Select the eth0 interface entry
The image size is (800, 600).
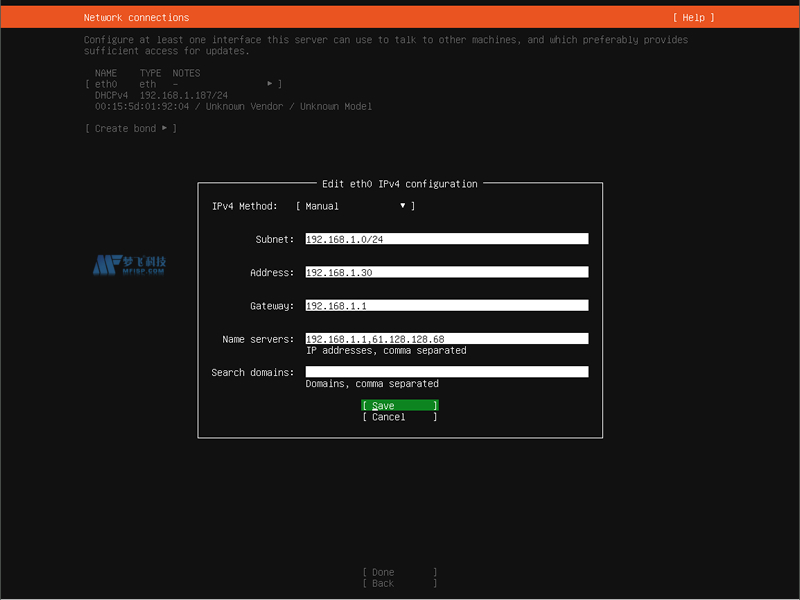(105, 84)
